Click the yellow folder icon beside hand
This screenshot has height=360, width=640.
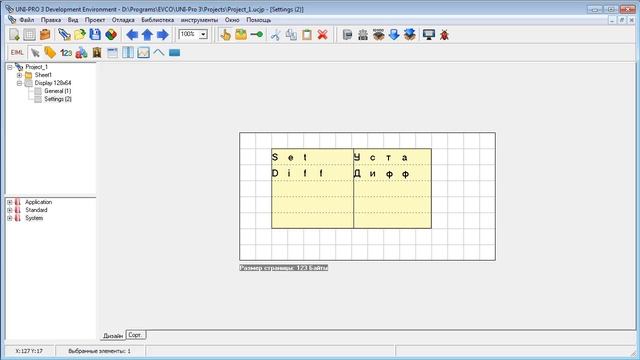[241, 35]
